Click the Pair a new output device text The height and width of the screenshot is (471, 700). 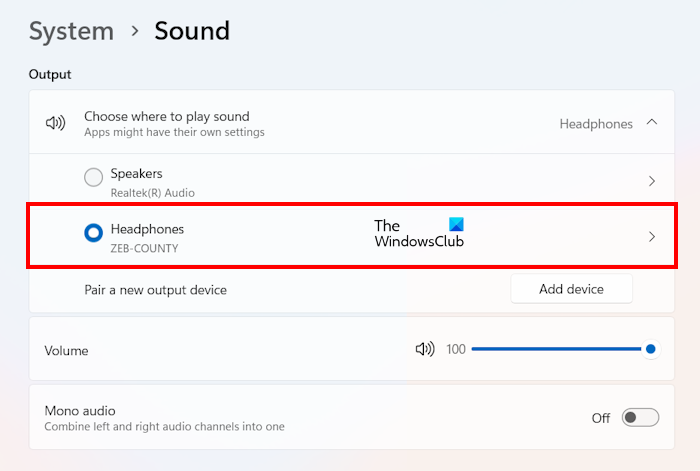(155, 290)
